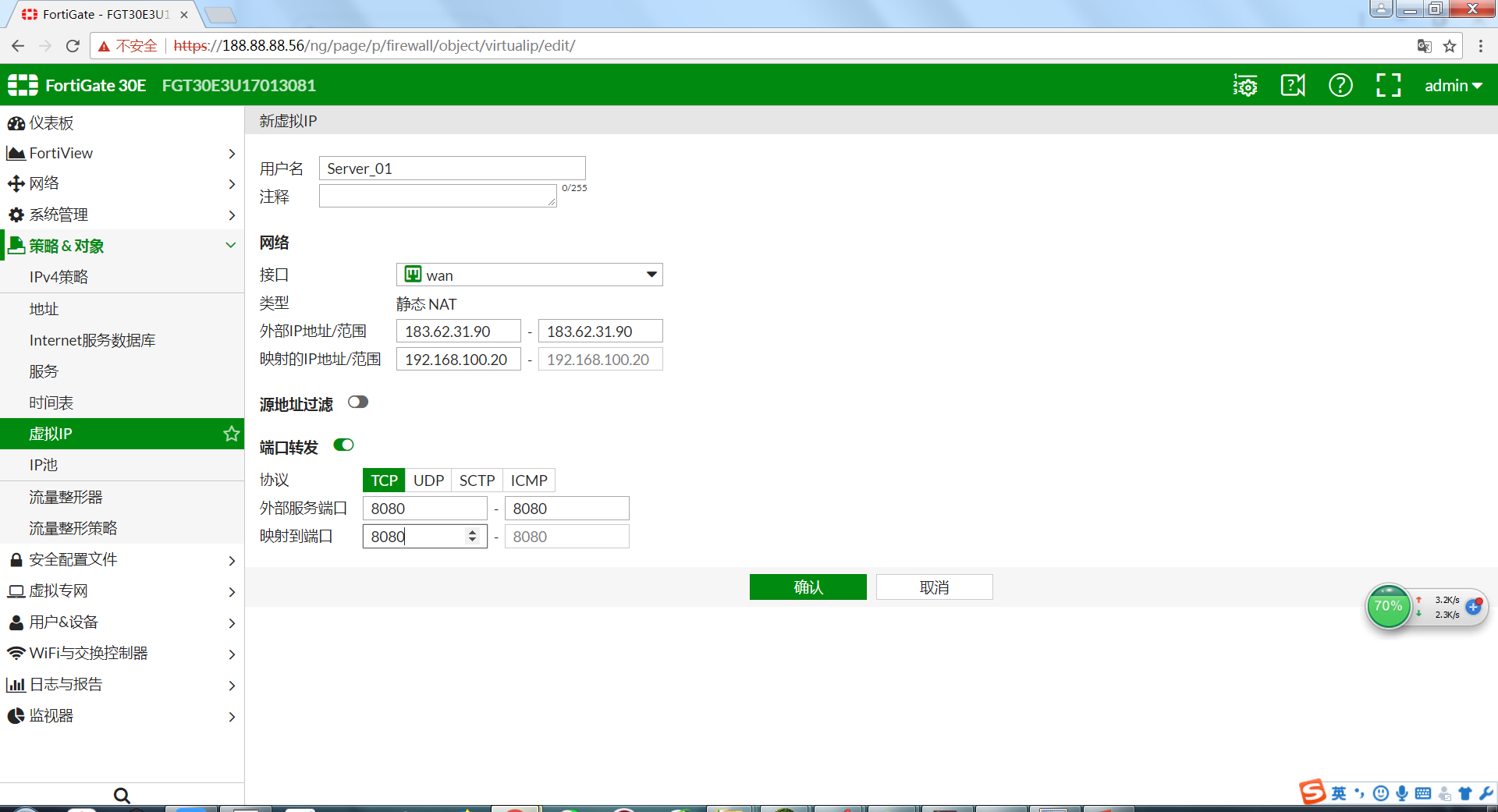Open the browser three-dot menu
The image size is (1498, 812).
click(x=1480, y=46)
